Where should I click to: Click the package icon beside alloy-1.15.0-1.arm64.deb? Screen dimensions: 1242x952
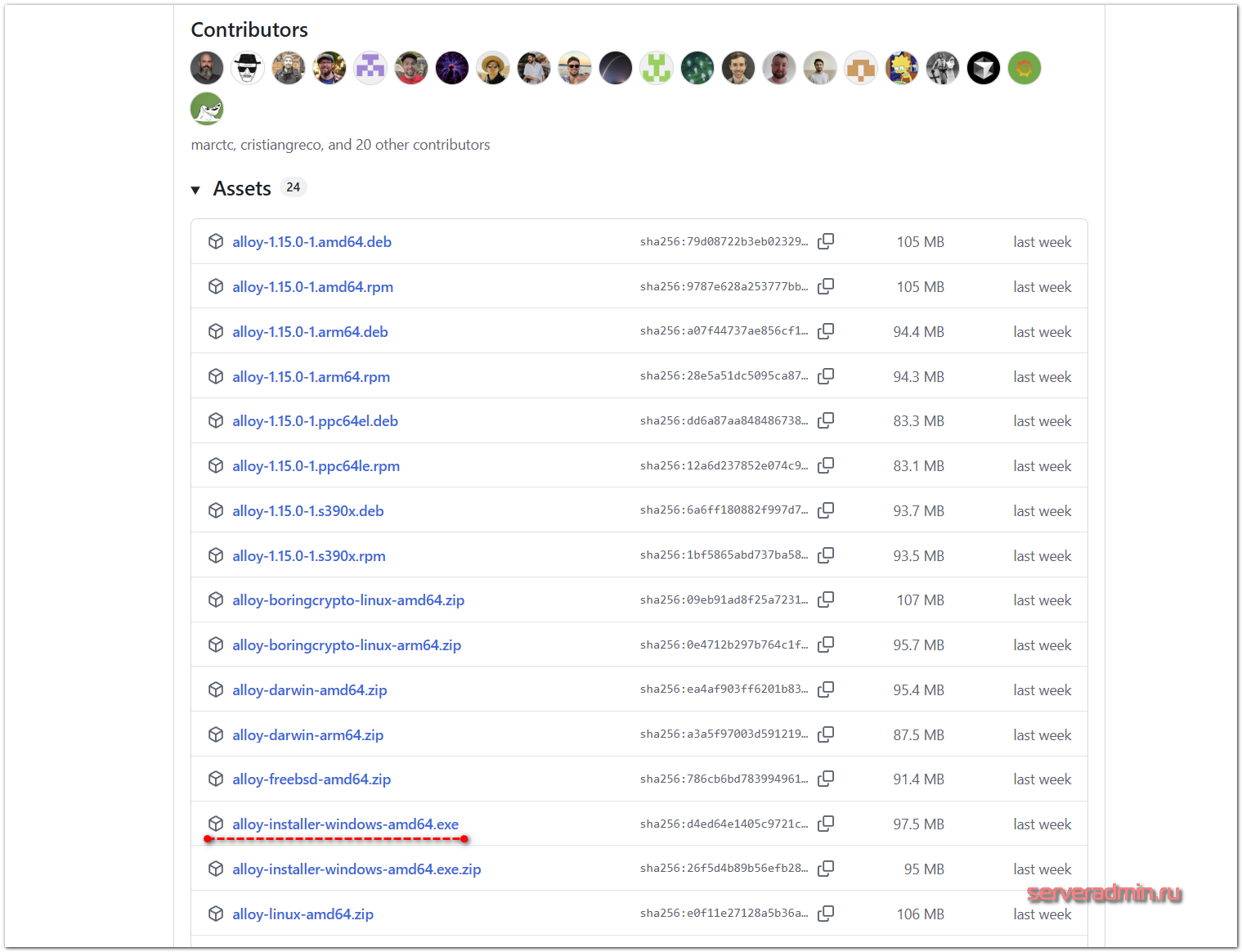216,331
